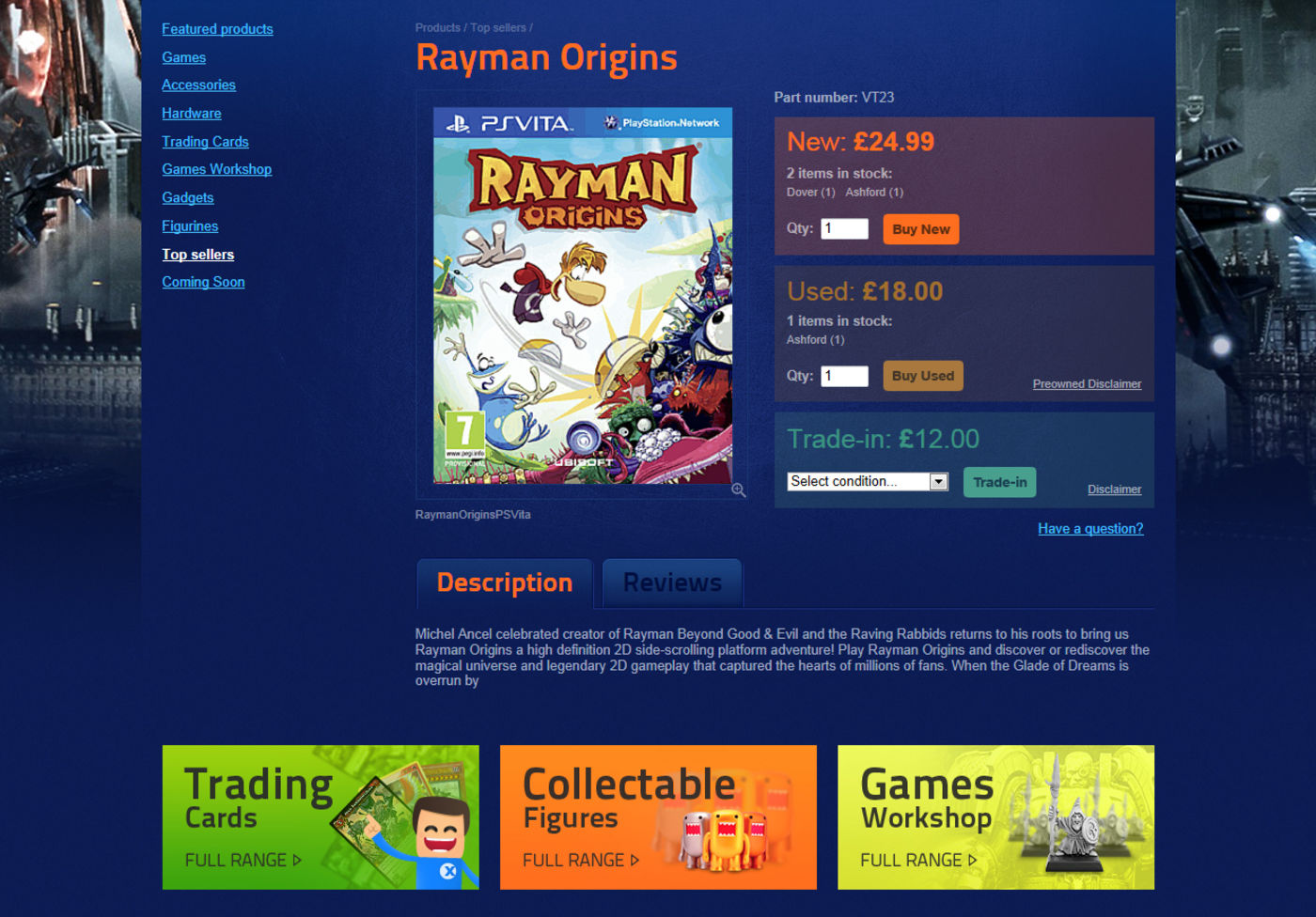The width and height of the screenshot is (1316, 917).
Task: Click the green Trade-in button
Action: point(999,482)
